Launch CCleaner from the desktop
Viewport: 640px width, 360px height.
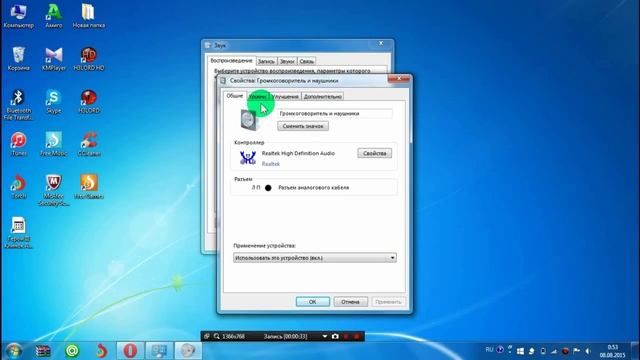click(x=89, y=144)
